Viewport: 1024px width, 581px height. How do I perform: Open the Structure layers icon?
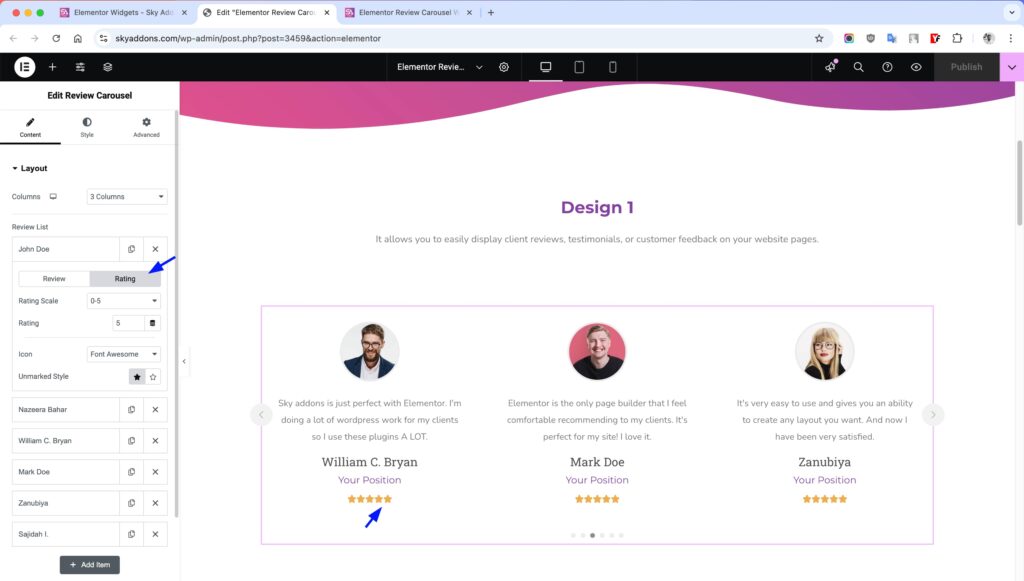coord(108,67)
